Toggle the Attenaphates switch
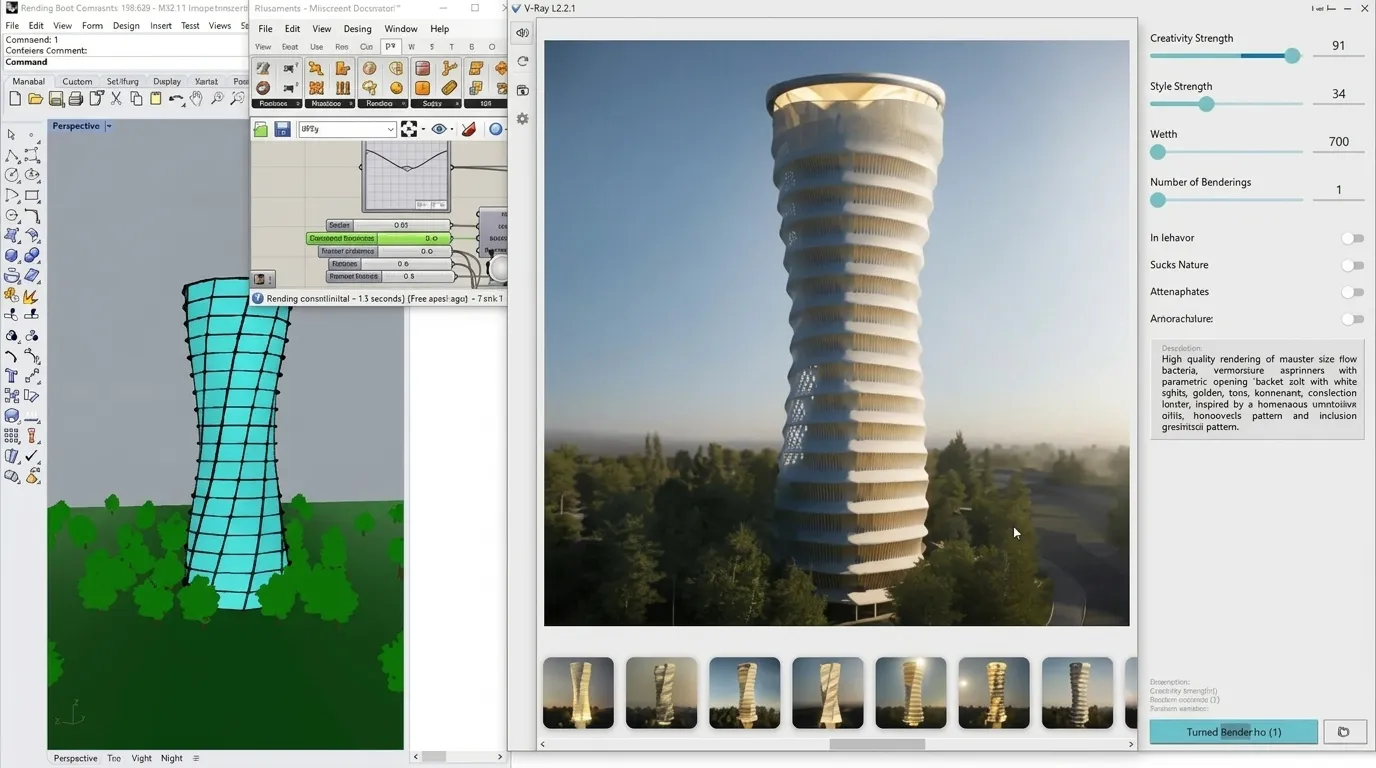 click(x=1352, y=292)
